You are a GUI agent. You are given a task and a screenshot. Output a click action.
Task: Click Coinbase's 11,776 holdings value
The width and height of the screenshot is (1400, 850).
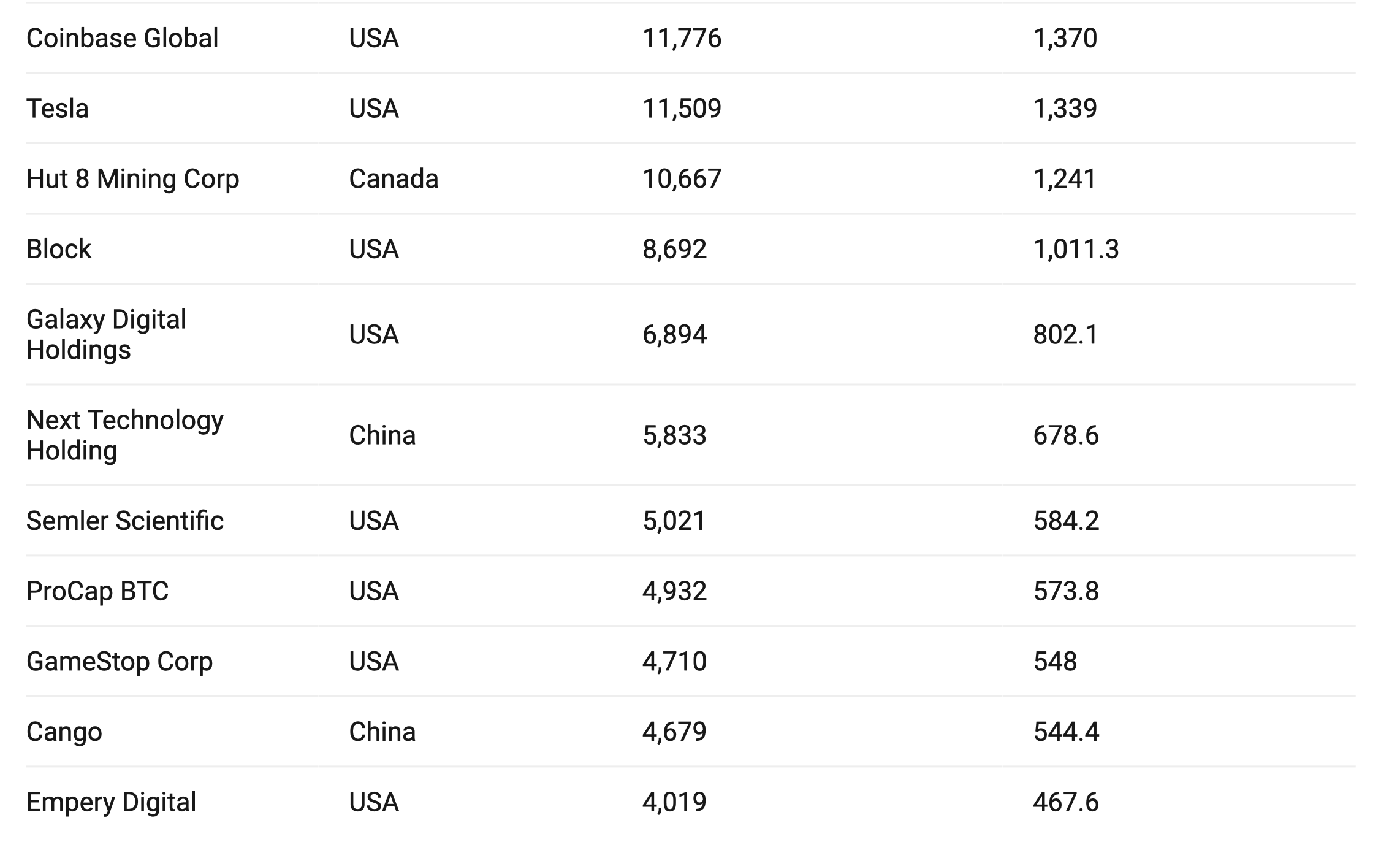pos(682,38)
